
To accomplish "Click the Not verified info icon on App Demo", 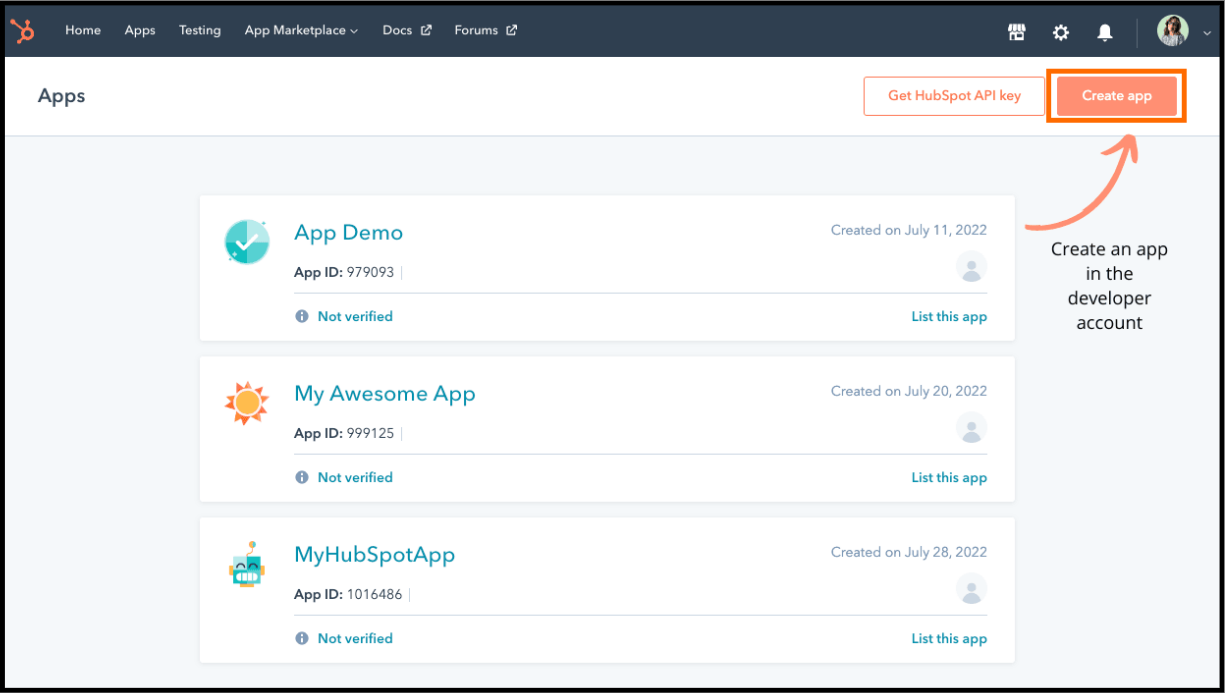I will pos(301,315).
